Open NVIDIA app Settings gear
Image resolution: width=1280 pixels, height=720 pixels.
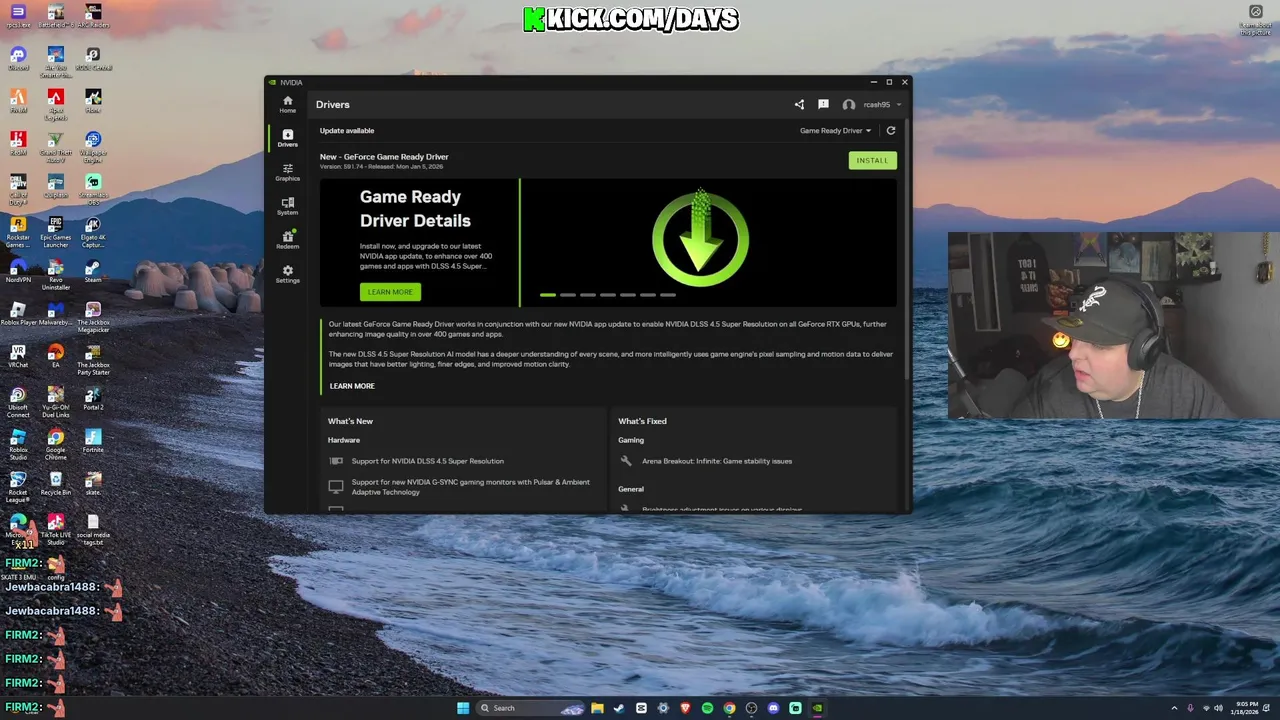click(x=288, y=274)
